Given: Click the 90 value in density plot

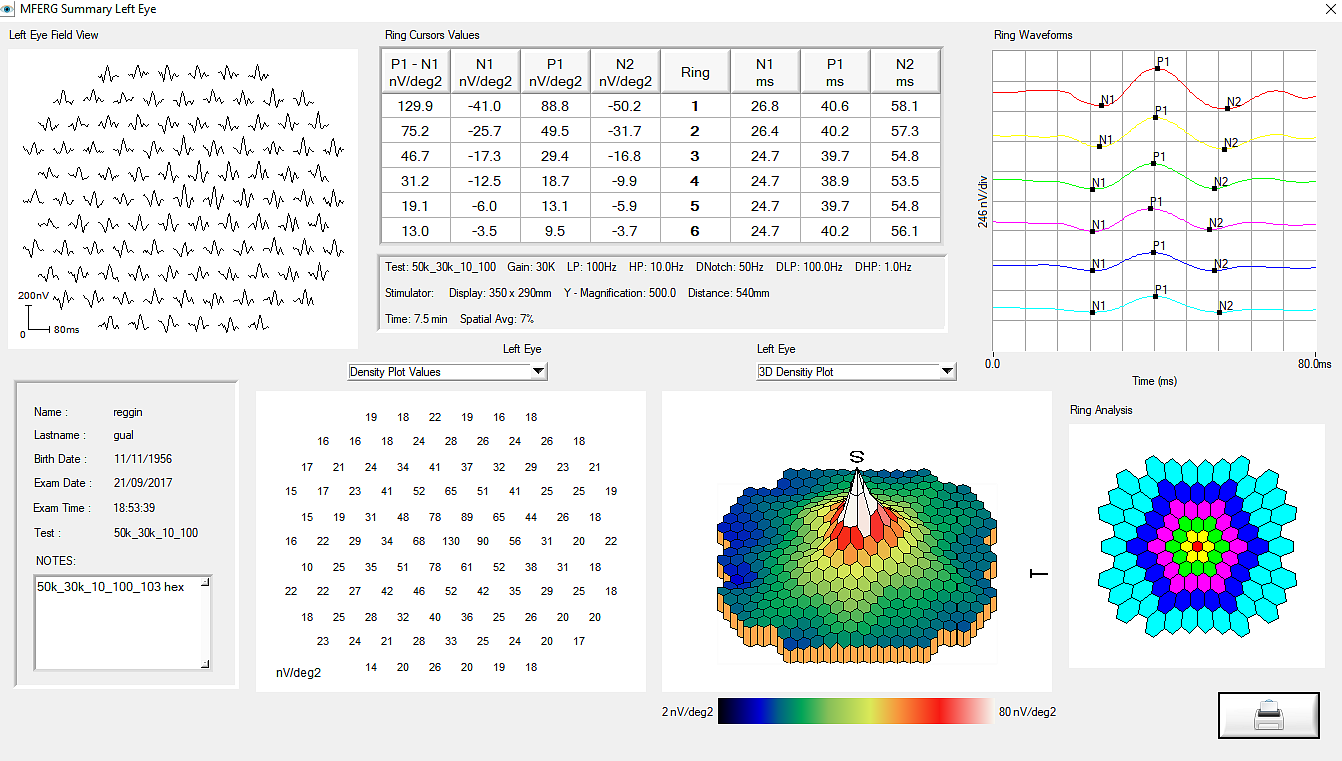Looking at the screenshot, I should 483,541.
